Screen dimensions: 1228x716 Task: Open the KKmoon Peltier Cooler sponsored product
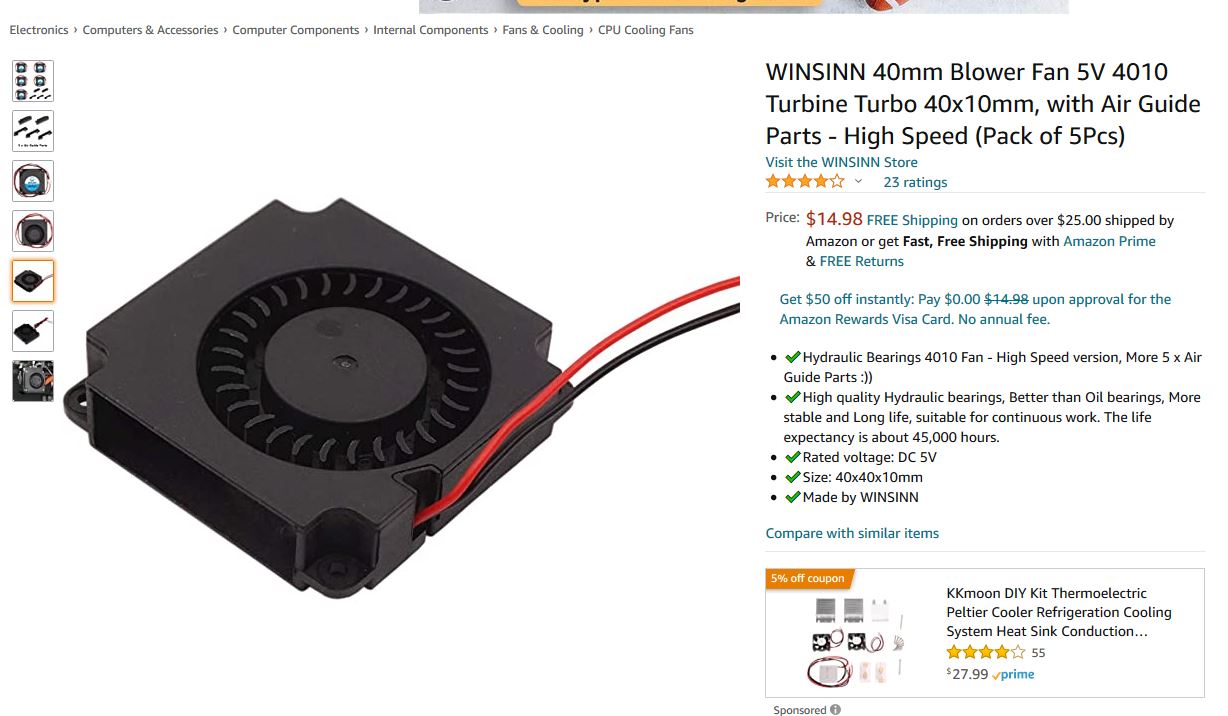(x=1059, y=612)
